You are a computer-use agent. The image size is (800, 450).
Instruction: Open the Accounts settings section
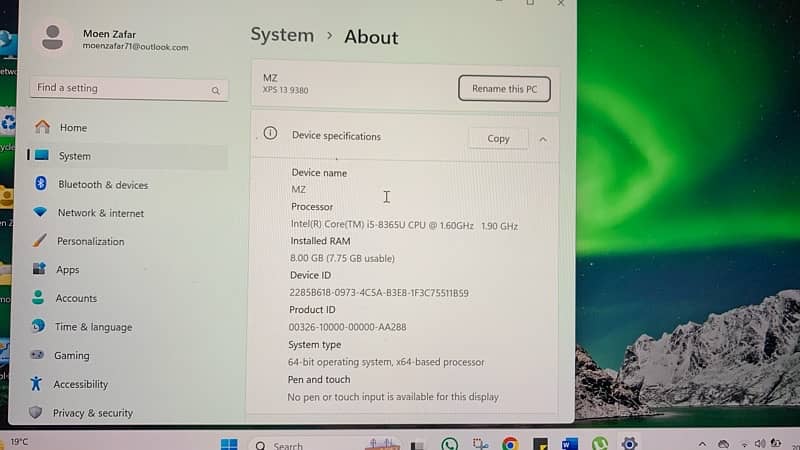coord(76,298)
